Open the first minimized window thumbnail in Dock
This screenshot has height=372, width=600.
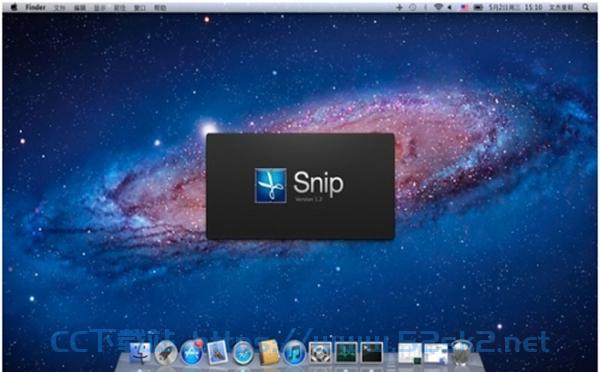[x=410, y=353]
